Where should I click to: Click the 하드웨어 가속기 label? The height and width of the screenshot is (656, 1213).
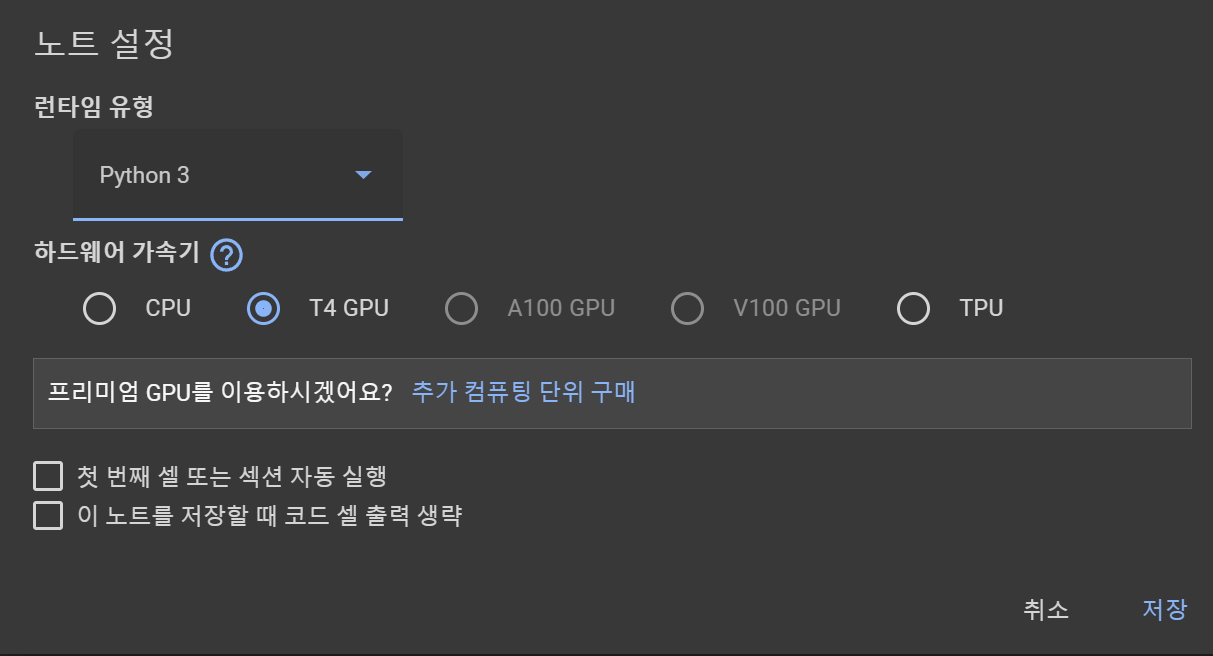[118, 254]
